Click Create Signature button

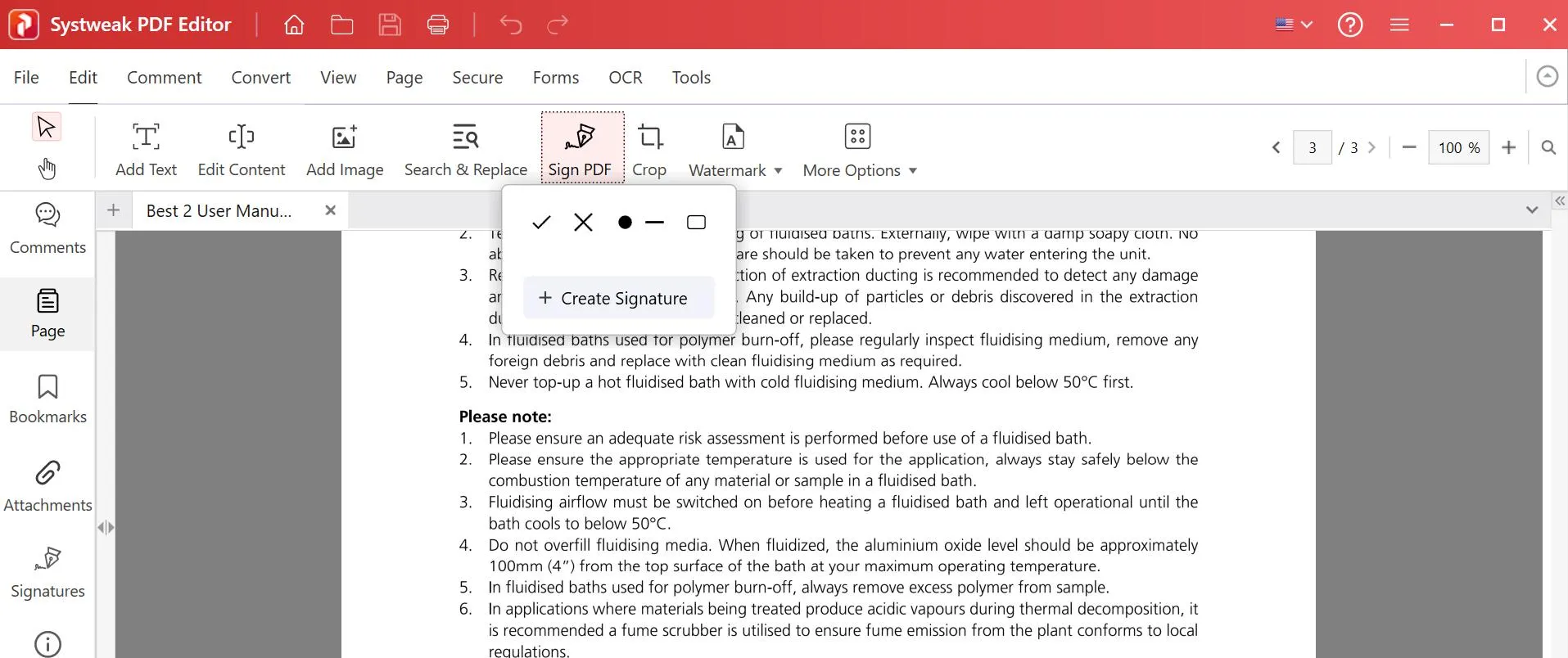coord(619,298)
